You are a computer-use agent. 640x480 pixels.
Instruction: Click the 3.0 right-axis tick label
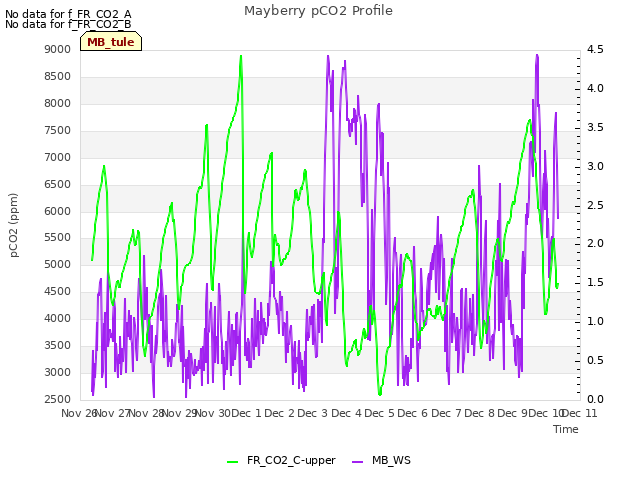(595, 166)
